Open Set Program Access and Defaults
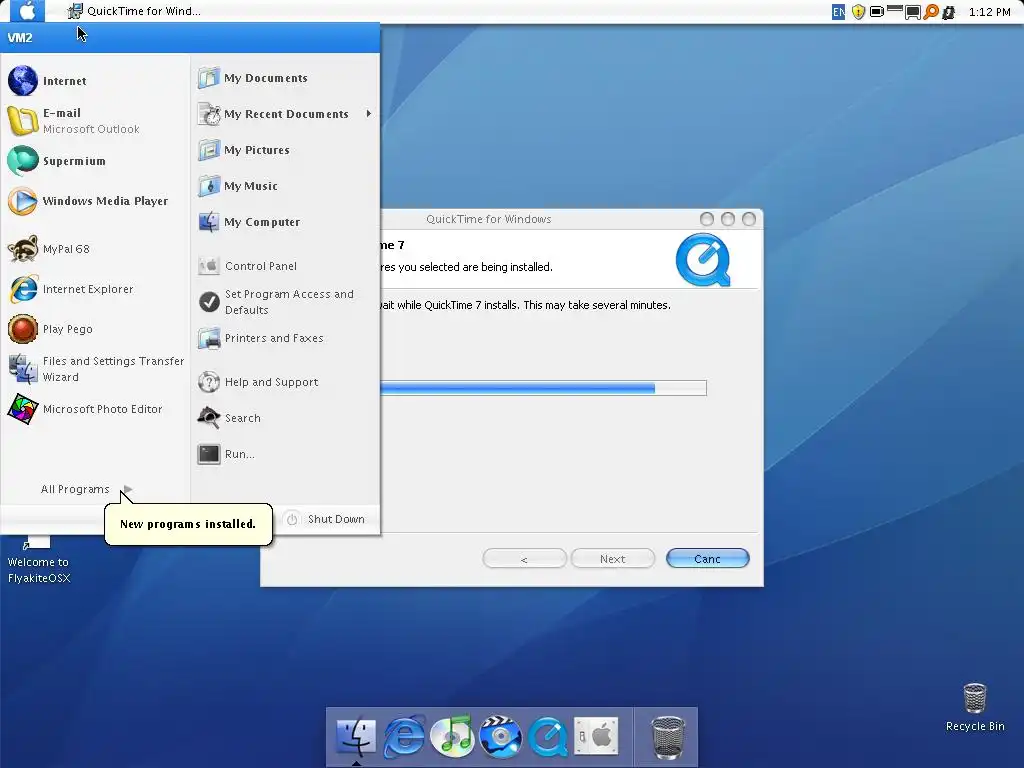This screenshot has height=768, width=1024. click(x=285, y=302)
